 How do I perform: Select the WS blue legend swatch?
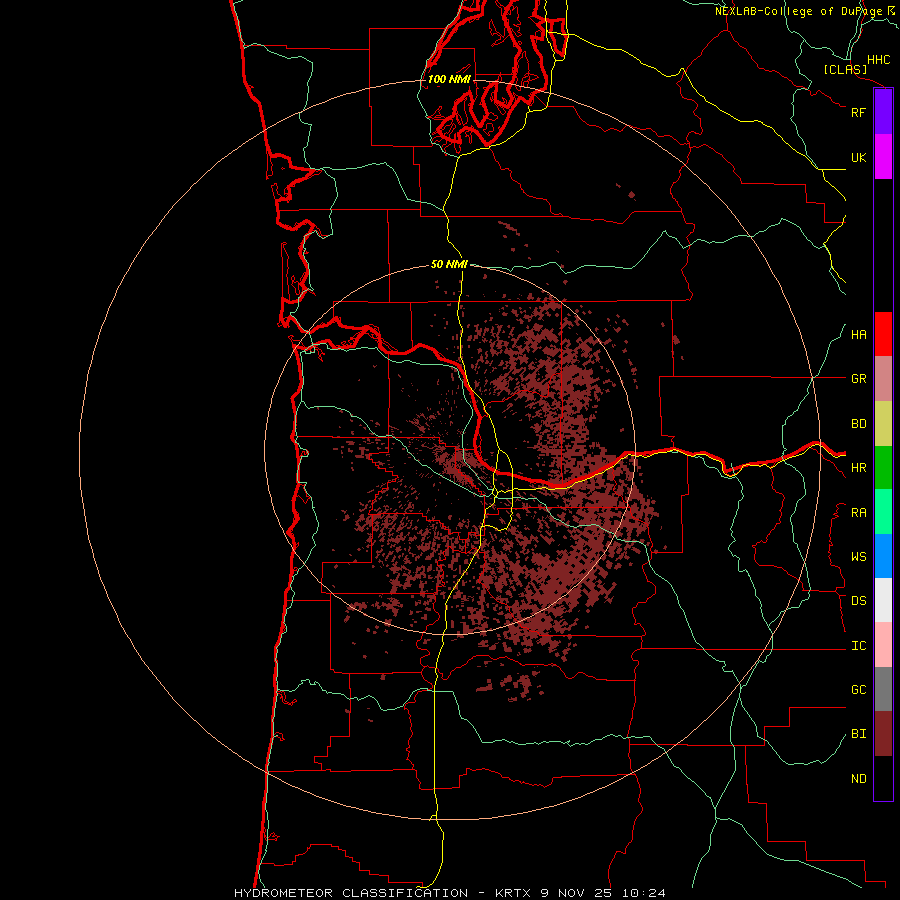coord(883,556)
